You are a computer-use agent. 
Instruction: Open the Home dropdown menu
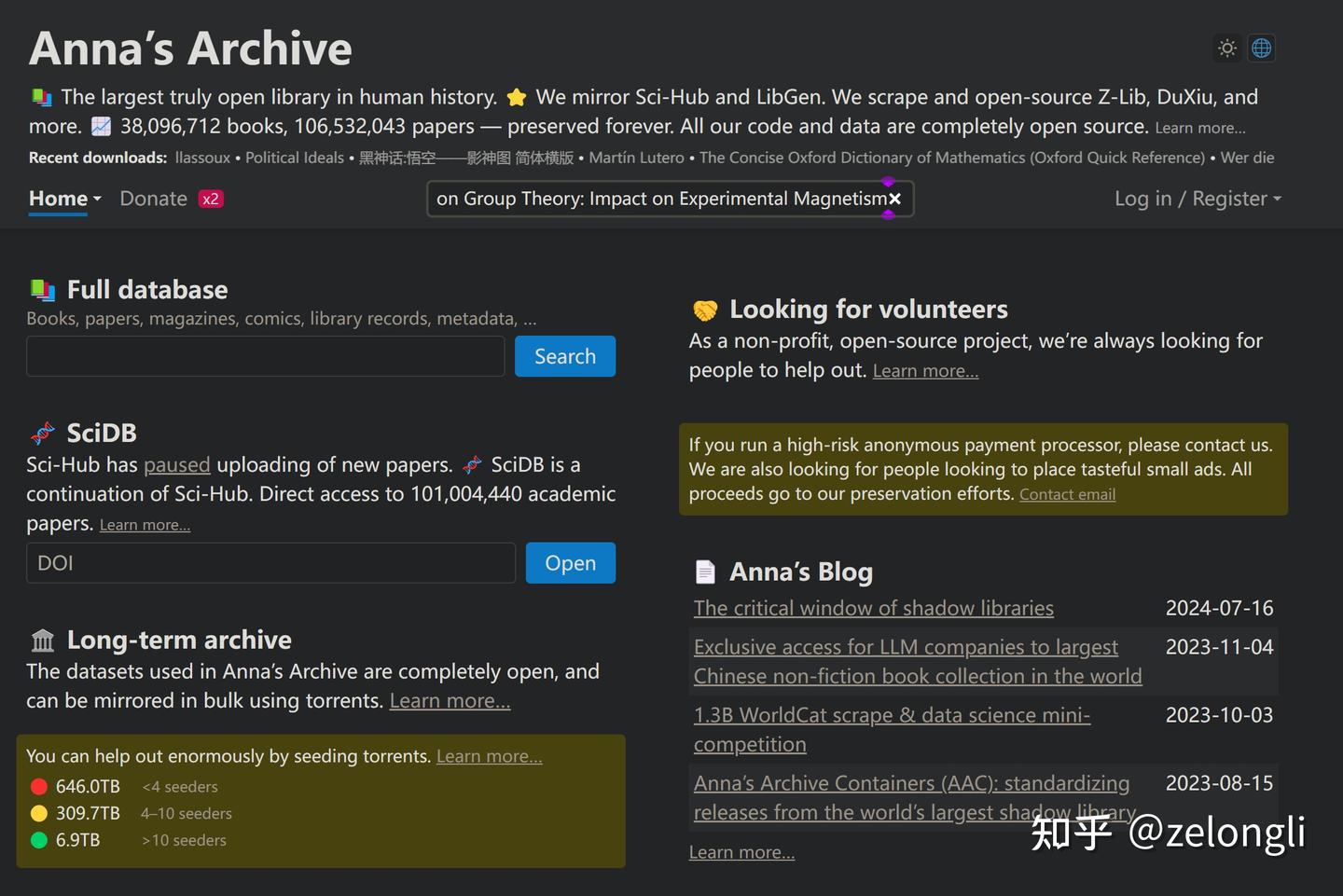64,199
